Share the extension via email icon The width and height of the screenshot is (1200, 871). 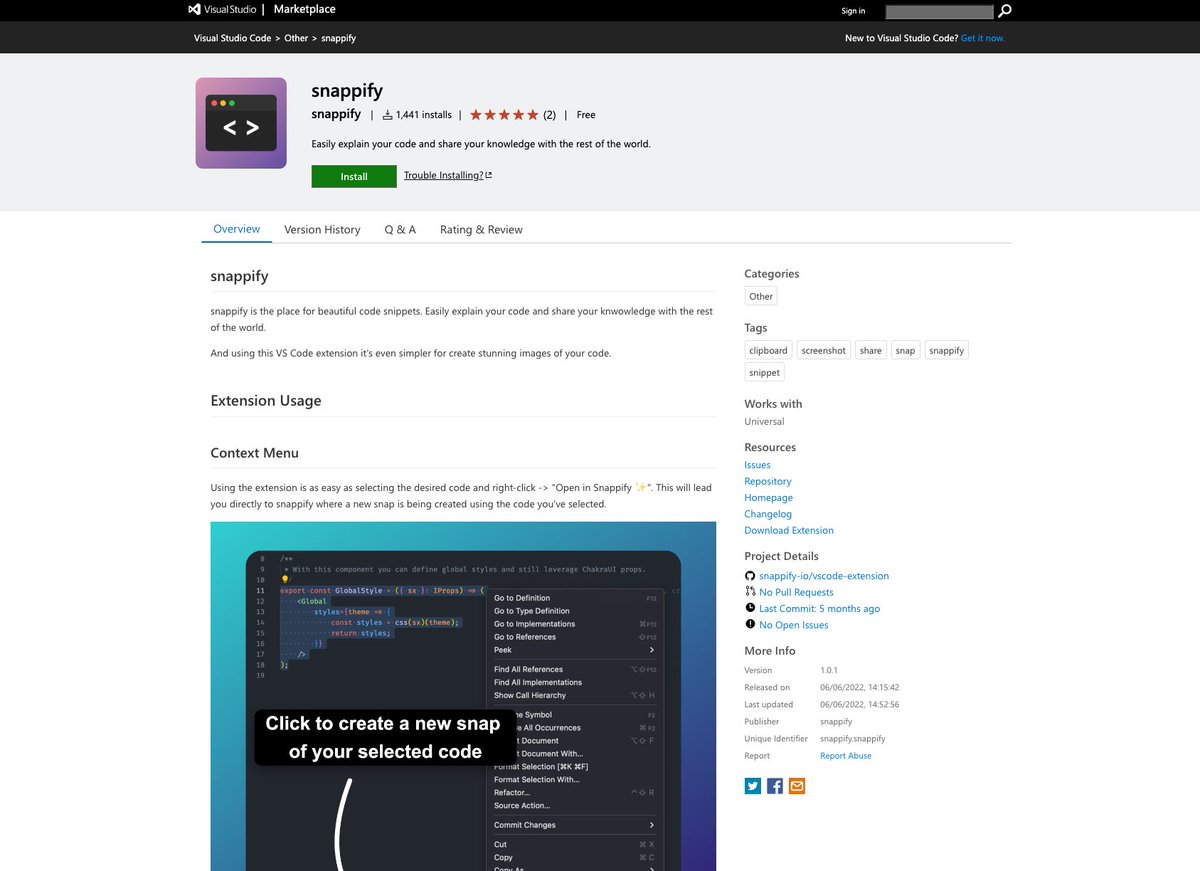tap(797, 786)
